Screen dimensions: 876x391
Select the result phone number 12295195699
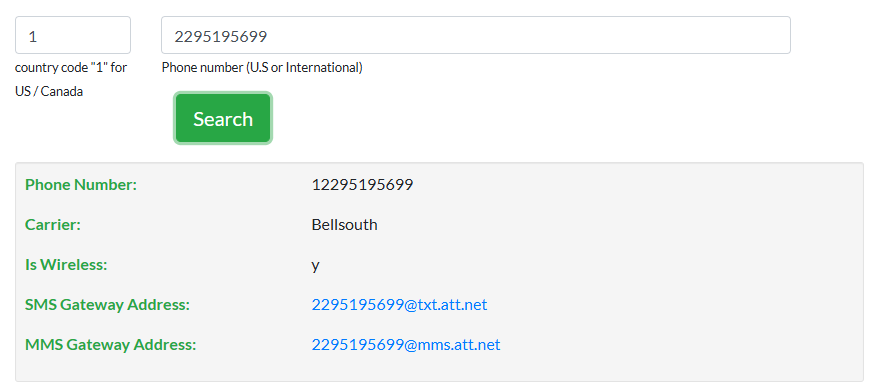(x=362, y=184)
